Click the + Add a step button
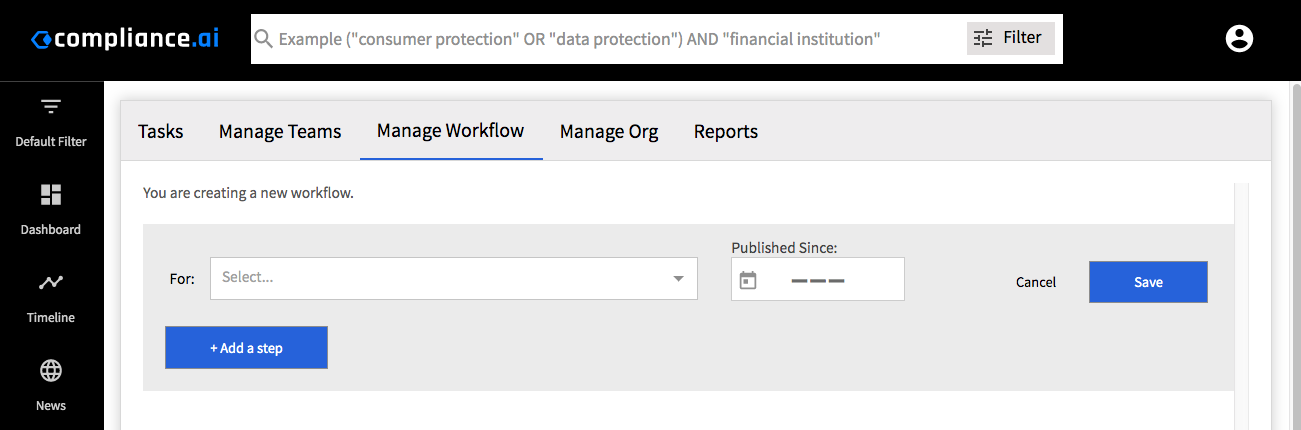 coord(246,347)
